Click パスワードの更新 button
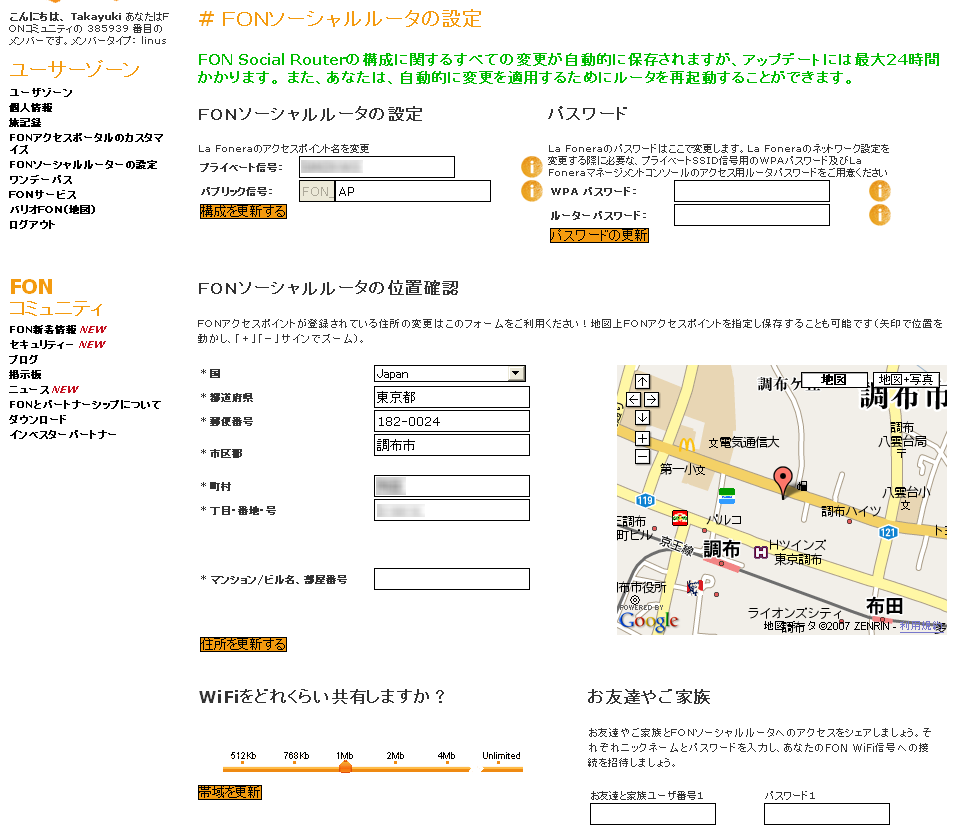Screen dimensions: 964x830 pyautogui.click(x=599, y=235)
